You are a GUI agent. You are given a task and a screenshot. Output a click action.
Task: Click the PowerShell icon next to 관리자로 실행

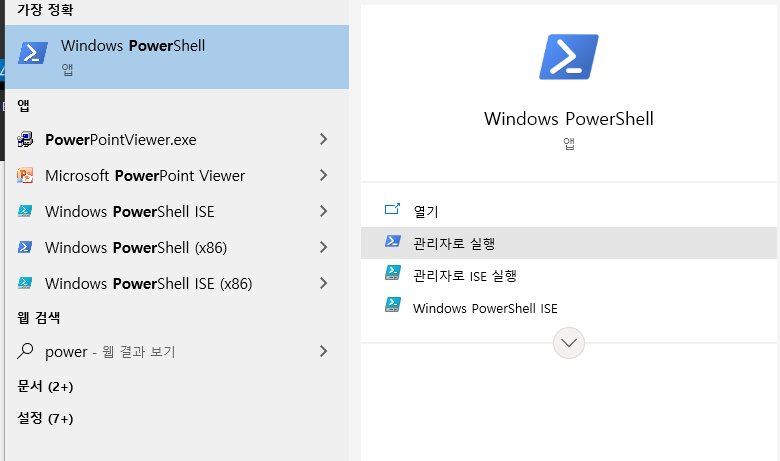pos(392,242)
